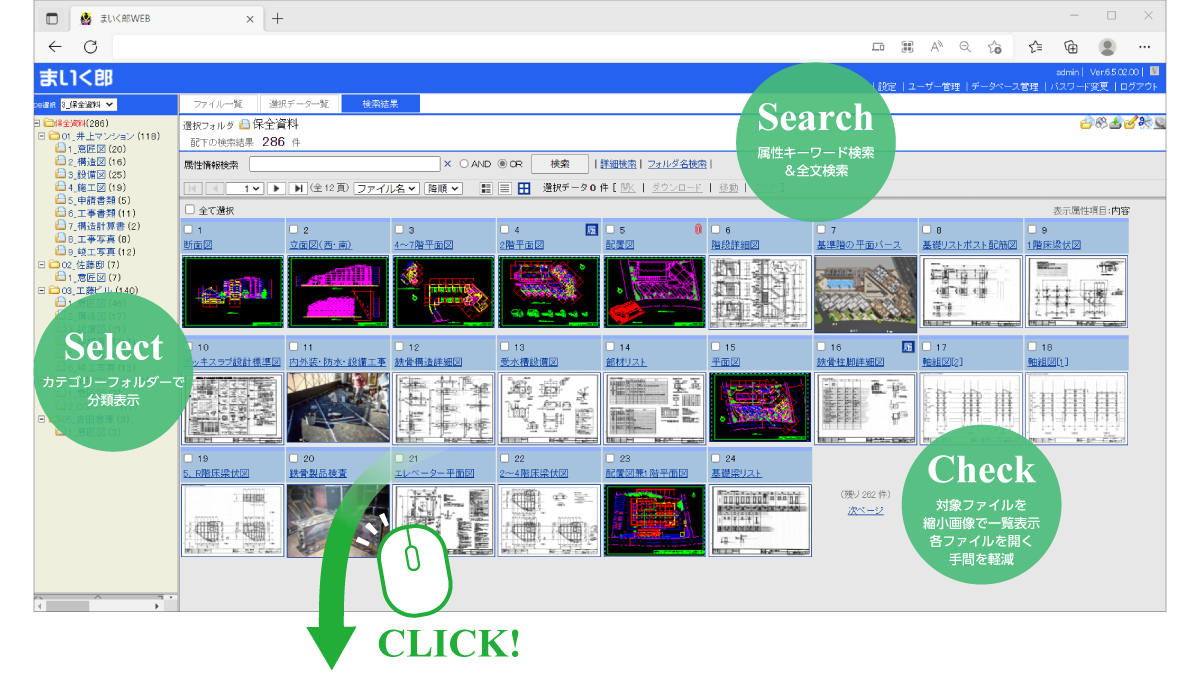Enable the 全て選択 select-all checkbox

(x=190, y=208)
